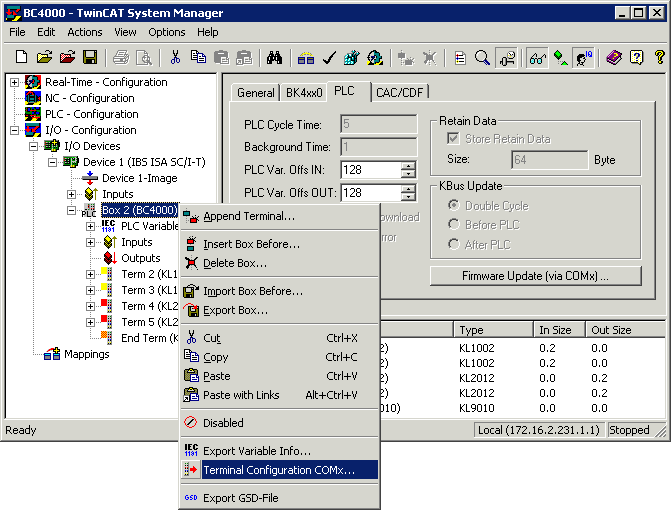Open the Options menu

(166, 32)
